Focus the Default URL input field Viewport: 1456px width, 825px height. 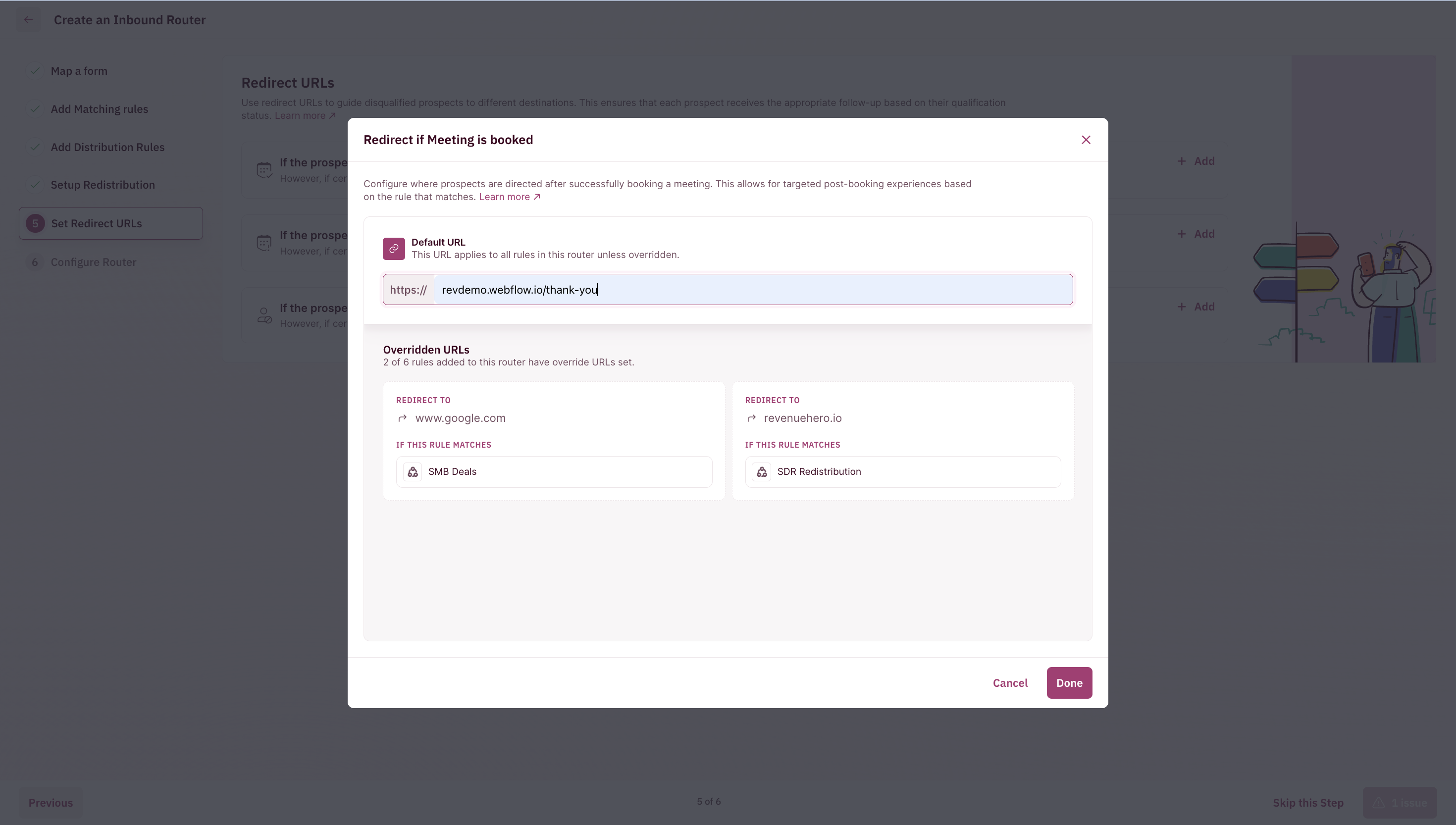(753, 290)
